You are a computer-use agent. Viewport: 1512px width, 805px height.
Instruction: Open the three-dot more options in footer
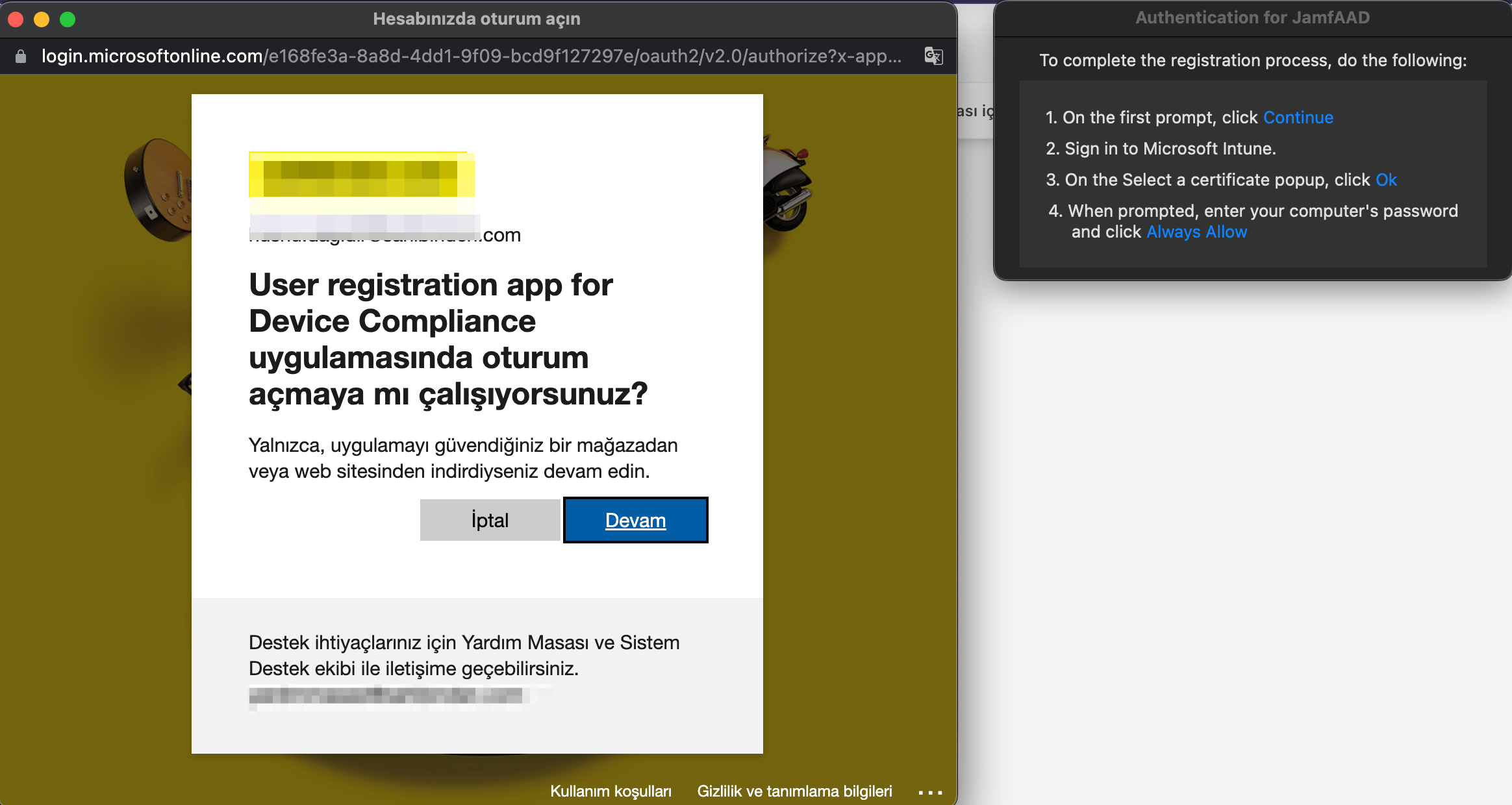[x=930, y=793]
